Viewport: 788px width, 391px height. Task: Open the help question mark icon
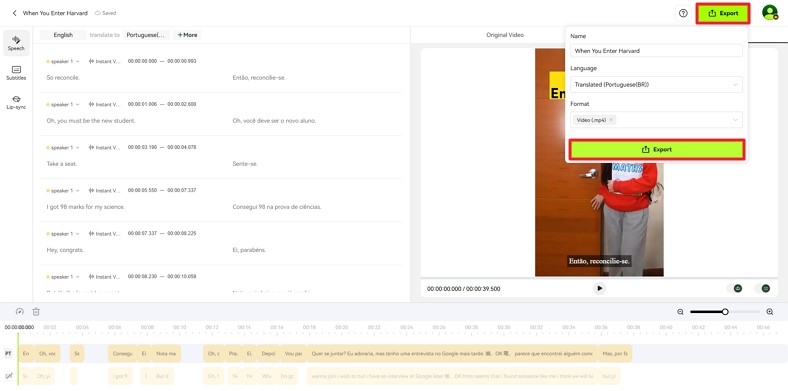click(683, 14)
